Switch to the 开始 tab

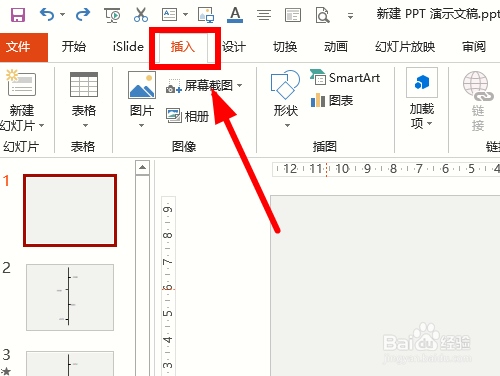coord(74,47)
